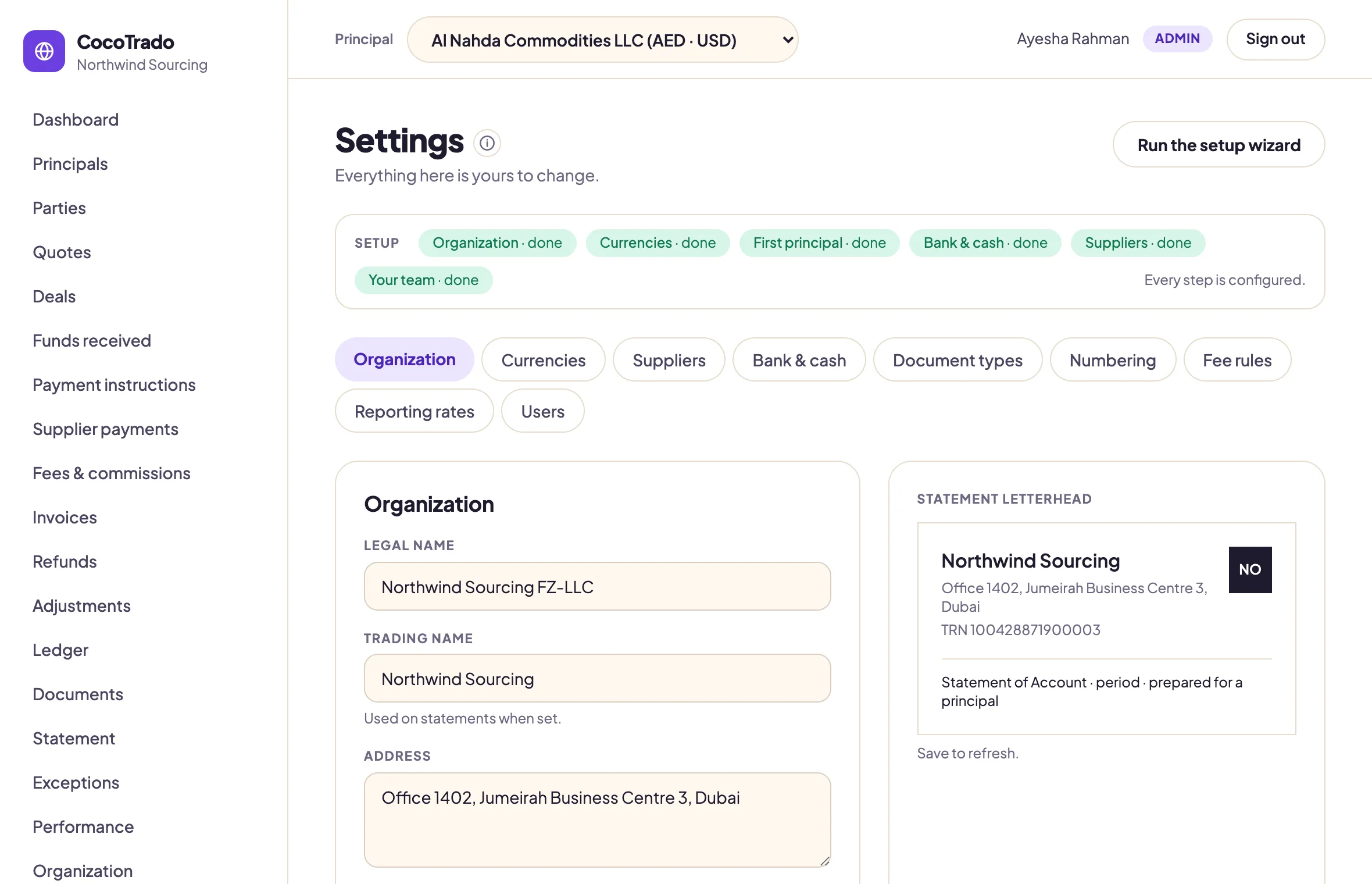
Task: Open the Reporting rates tab
Action: click(415, 411)
